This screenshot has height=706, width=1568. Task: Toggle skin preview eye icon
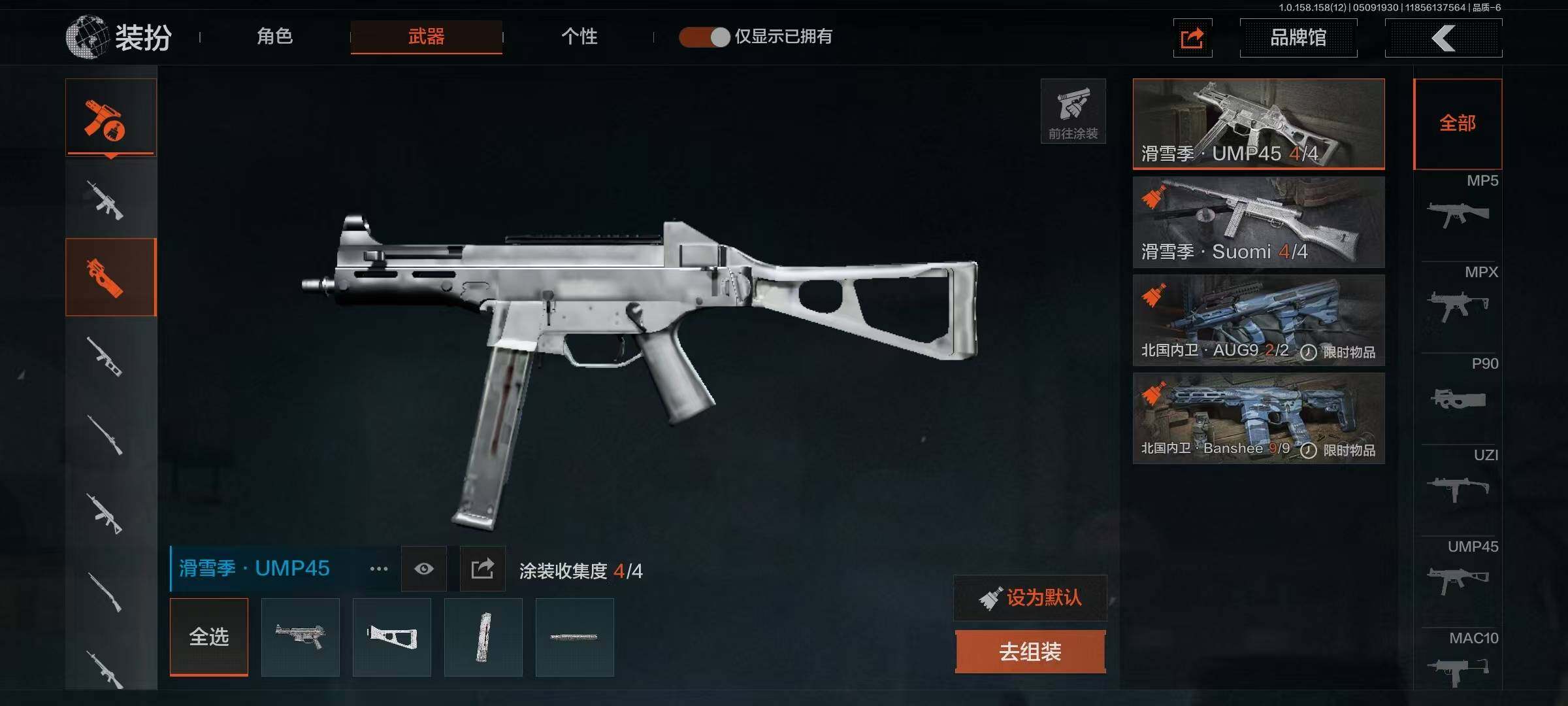423,569
